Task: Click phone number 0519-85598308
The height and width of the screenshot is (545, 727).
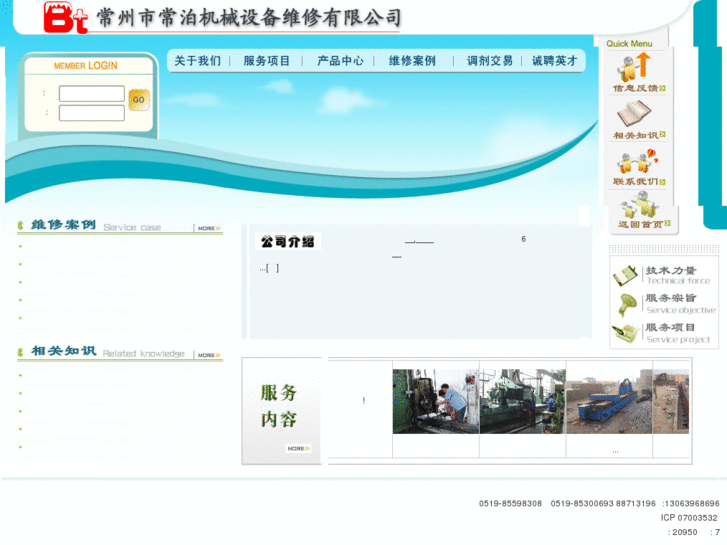Action: (510, 503)
